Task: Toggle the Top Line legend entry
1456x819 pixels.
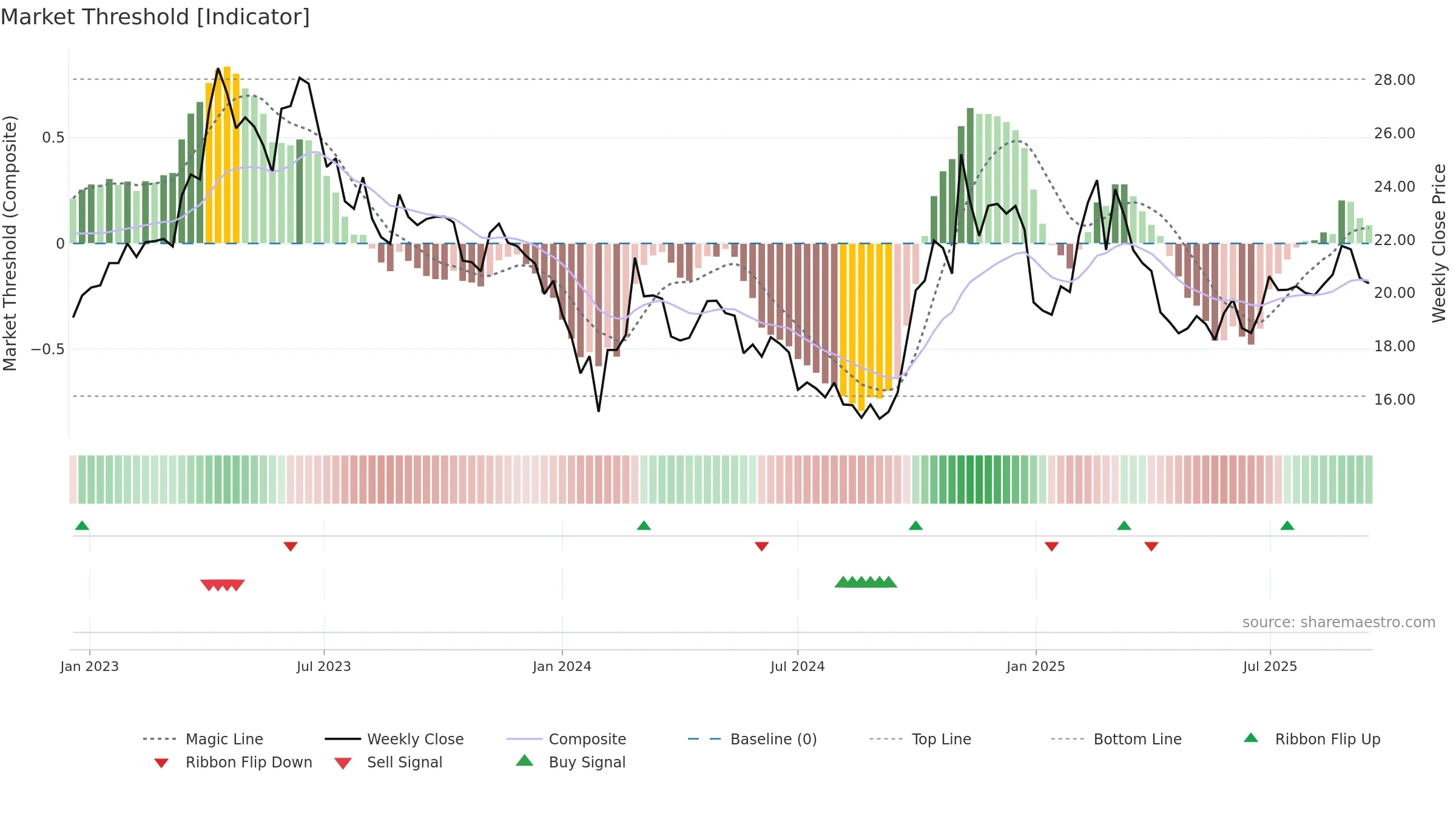Action: click(920, 739)
